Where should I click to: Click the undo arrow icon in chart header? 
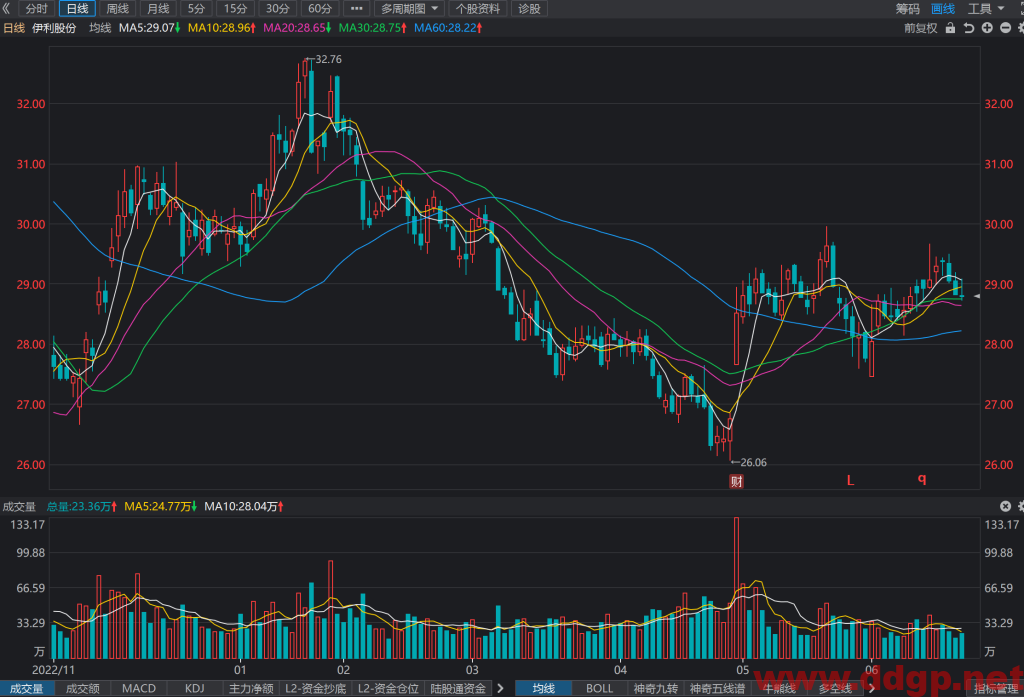click(x=968, y=28)
